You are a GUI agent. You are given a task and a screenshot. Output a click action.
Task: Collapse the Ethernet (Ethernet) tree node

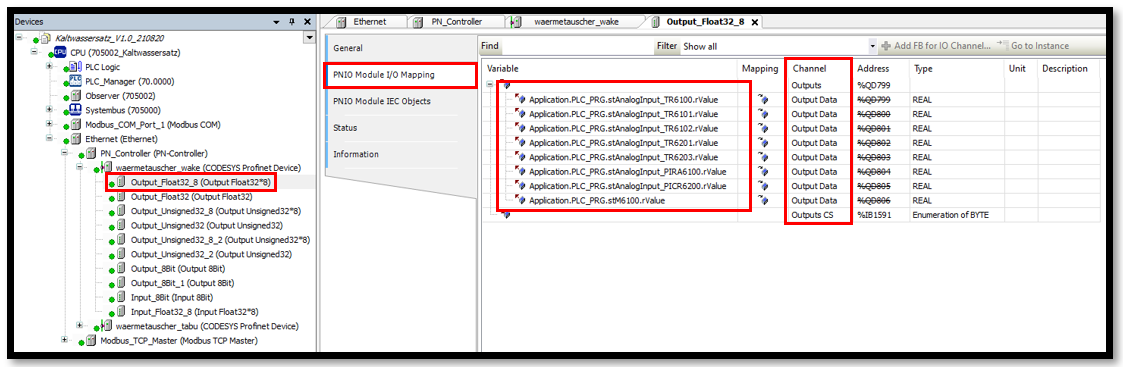(x=50, y=138)
